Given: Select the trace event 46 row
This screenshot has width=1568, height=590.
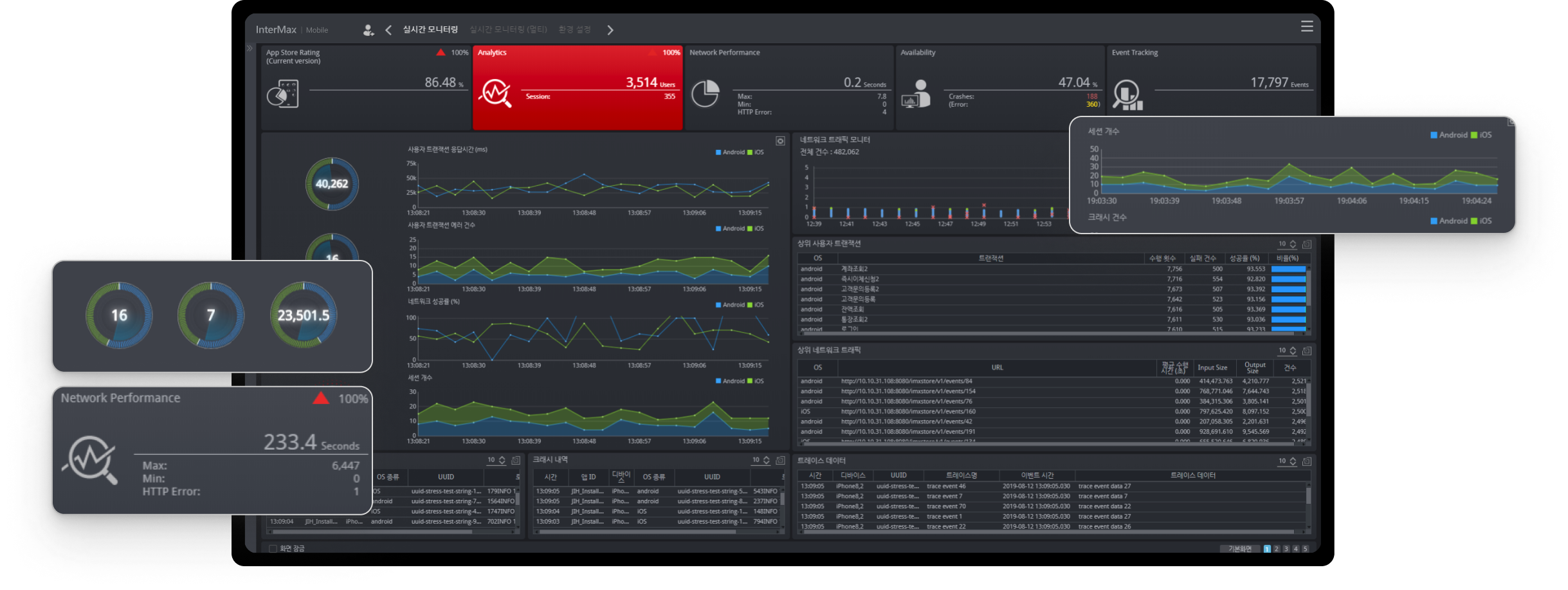Looking at the screenshot, I should [x=1052, y=486].
